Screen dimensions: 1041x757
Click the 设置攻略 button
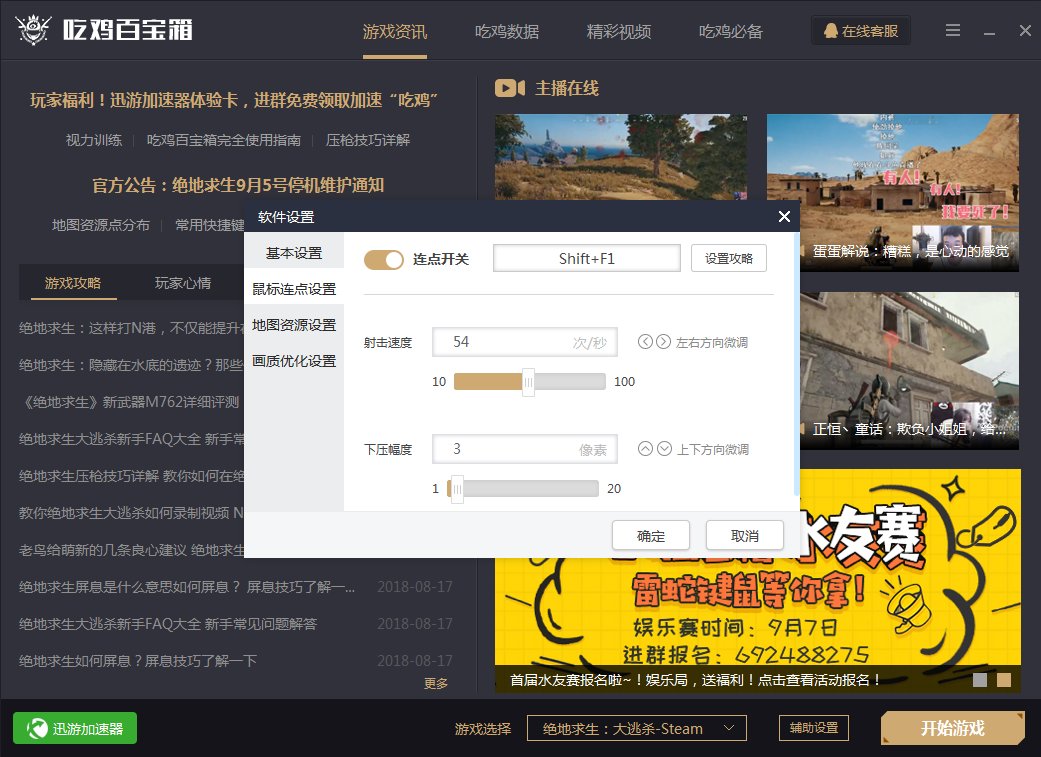click(x=728, y=258)
